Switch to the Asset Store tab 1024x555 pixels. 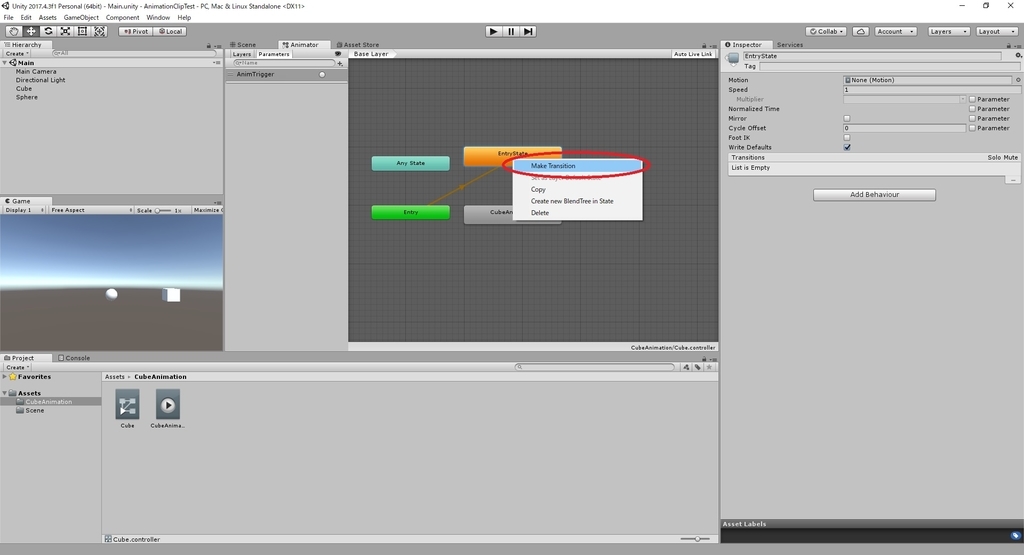click(x=358, y=45)
